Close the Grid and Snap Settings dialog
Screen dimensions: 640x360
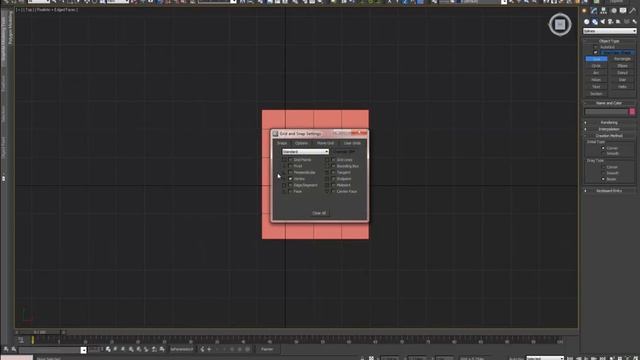(359, 133)
